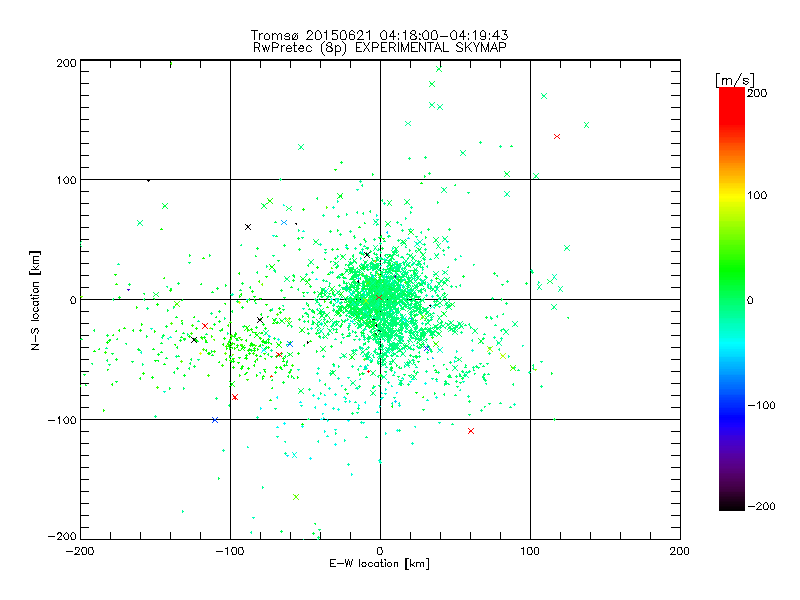Click the green X marker near E-W 138, N-S 145 km

(586, 125)
